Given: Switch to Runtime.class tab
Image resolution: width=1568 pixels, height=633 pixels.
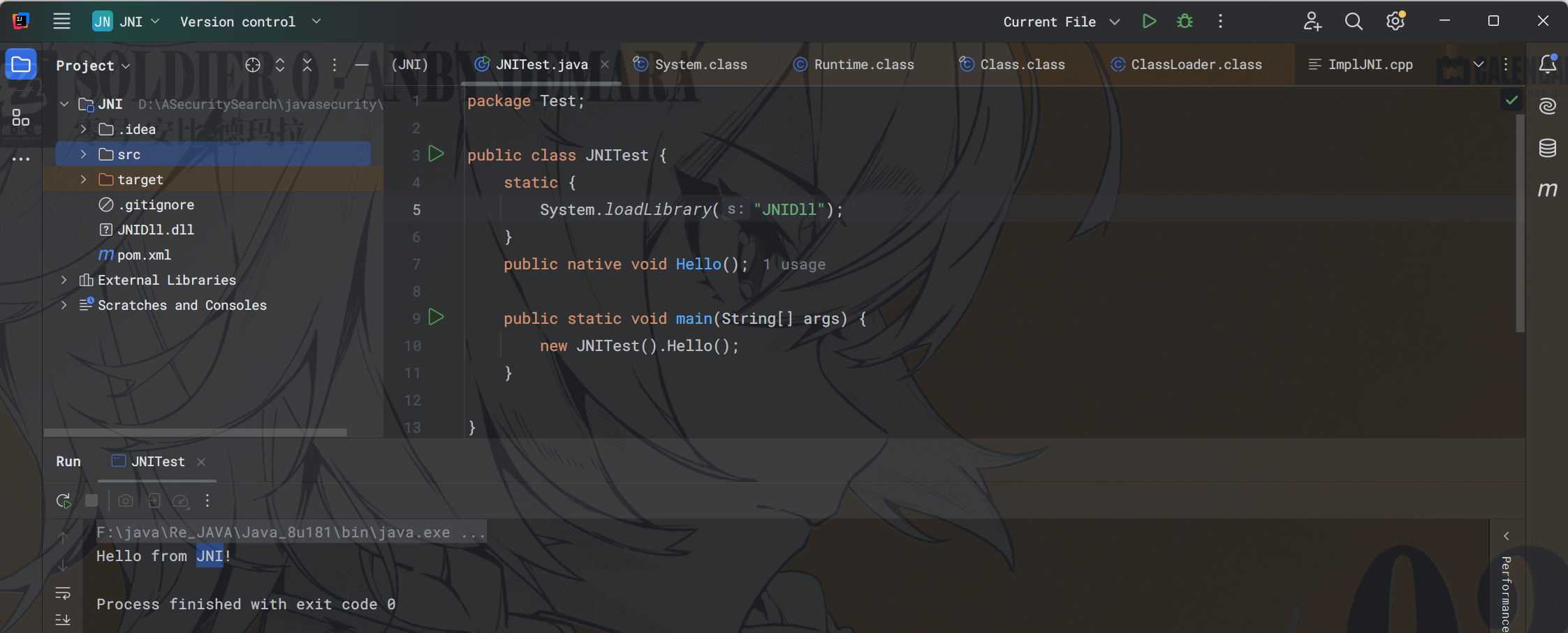Looking at the screenshot, I should click(x=853, y=64).
